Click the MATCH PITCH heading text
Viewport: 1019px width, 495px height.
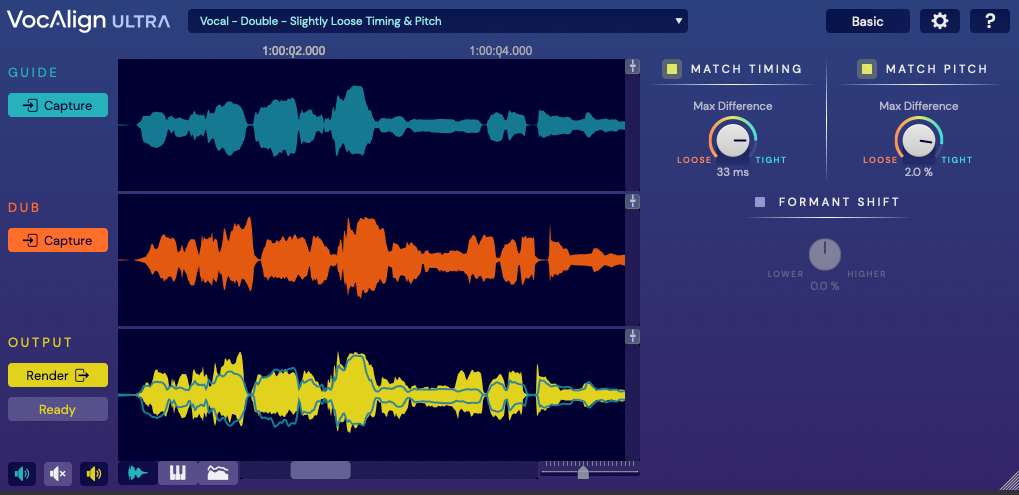936,69
